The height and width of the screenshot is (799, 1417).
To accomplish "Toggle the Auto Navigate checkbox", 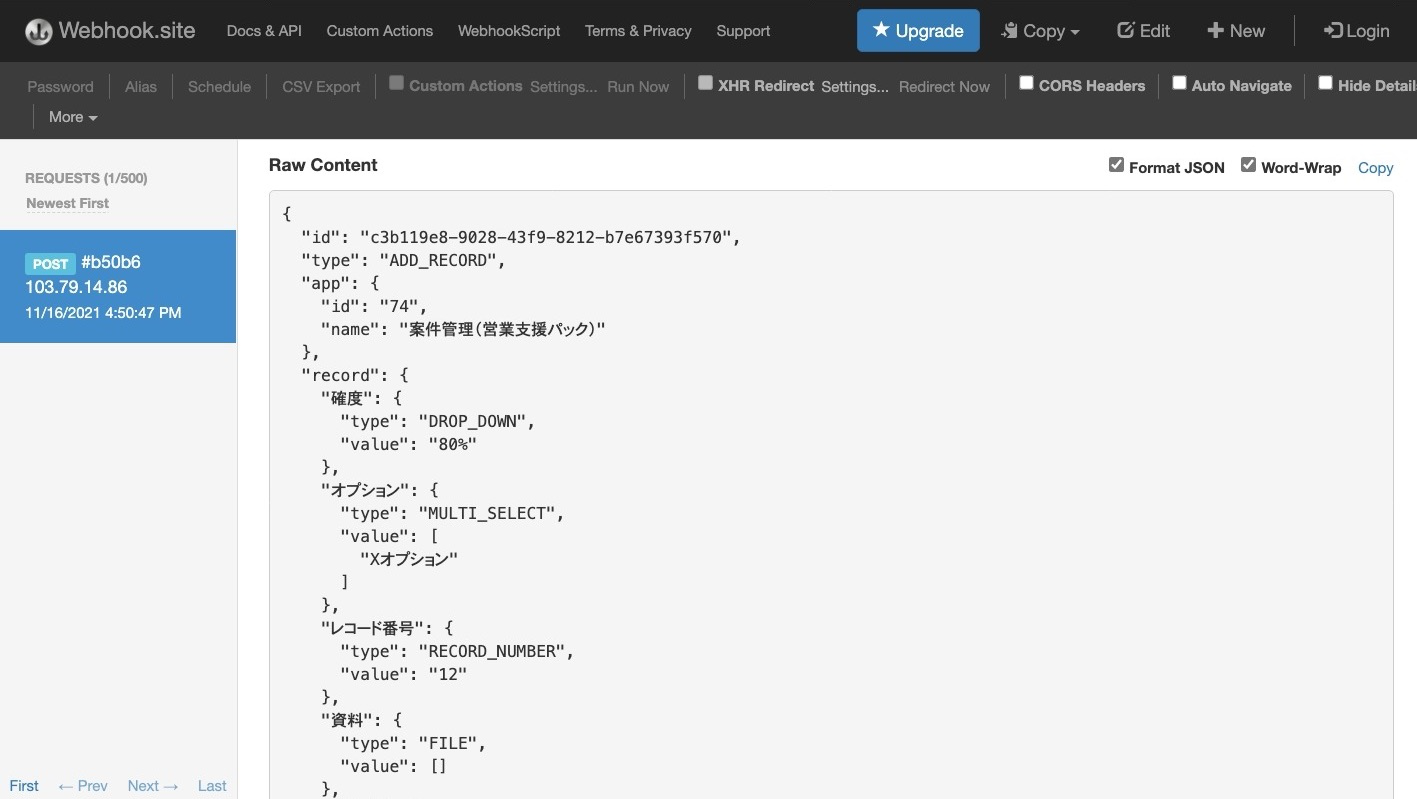I will (1179, 83).
